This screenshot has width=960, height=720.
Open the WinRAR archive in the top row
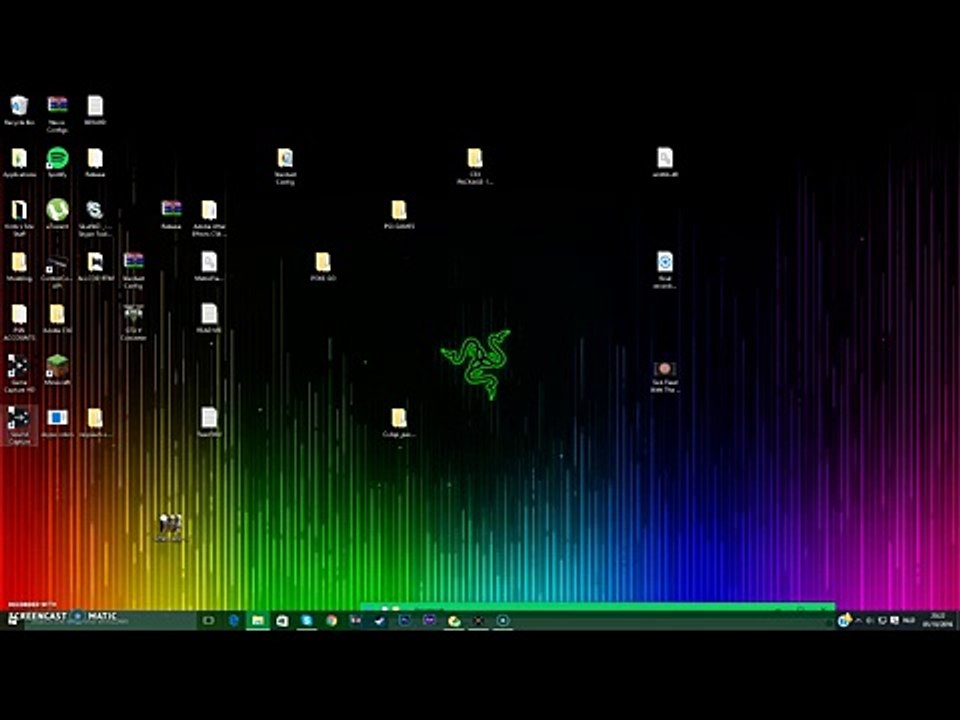point(57,114)
